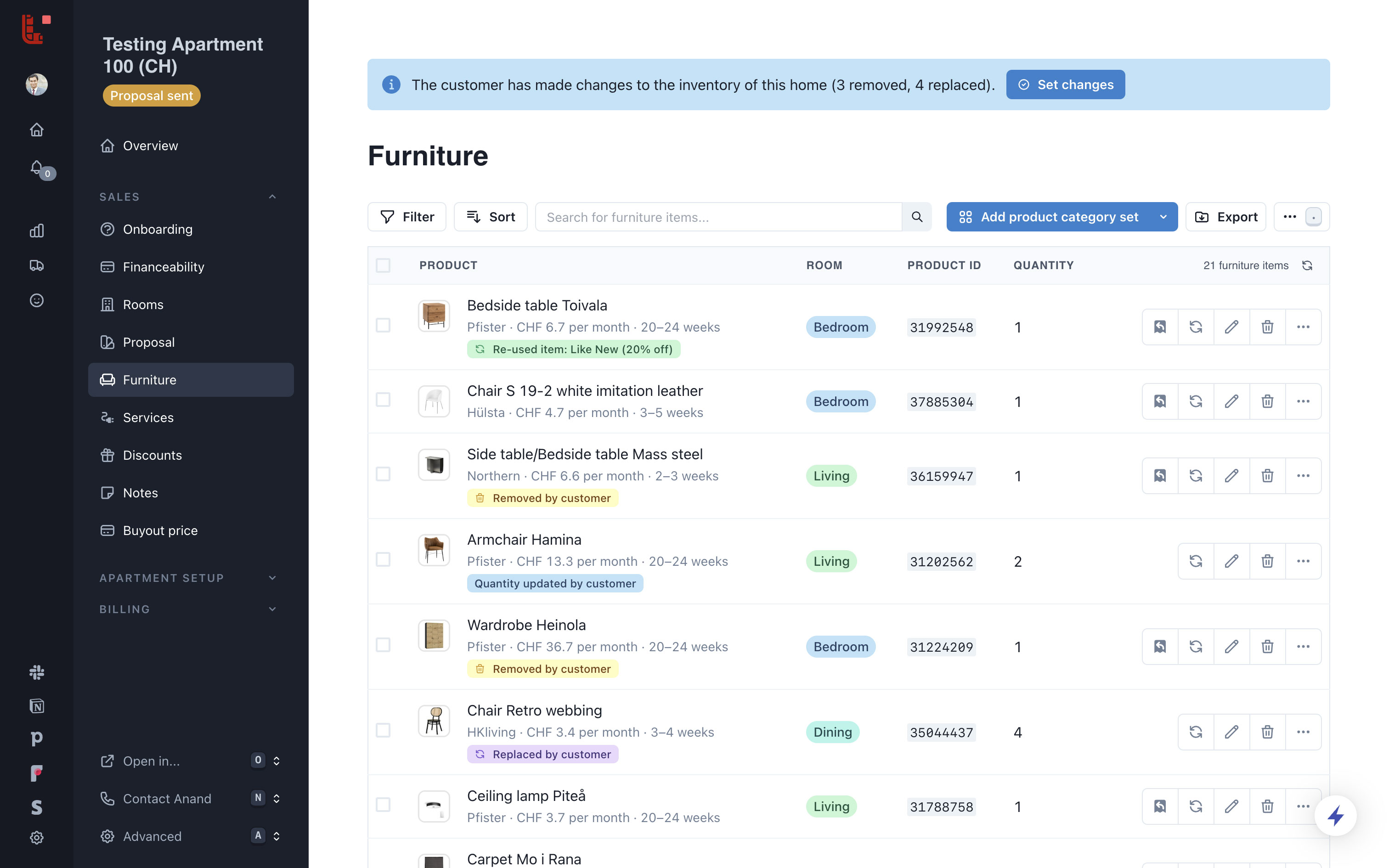This screenshot has width=1389, height=868.
Task: Click the search magnifier icon
Action: pyautogui.click(x=917, y=217)
